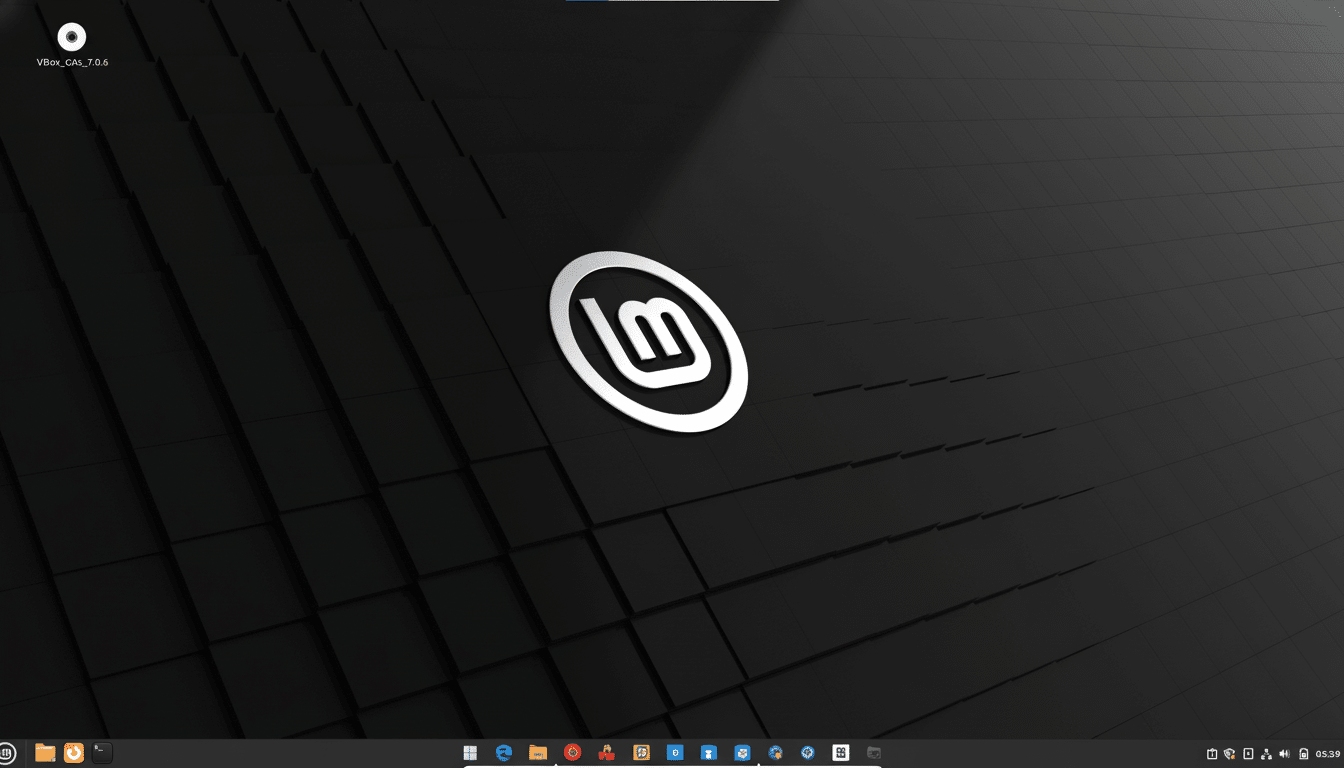Launch the terminal from the taskbar

(100, 753)
